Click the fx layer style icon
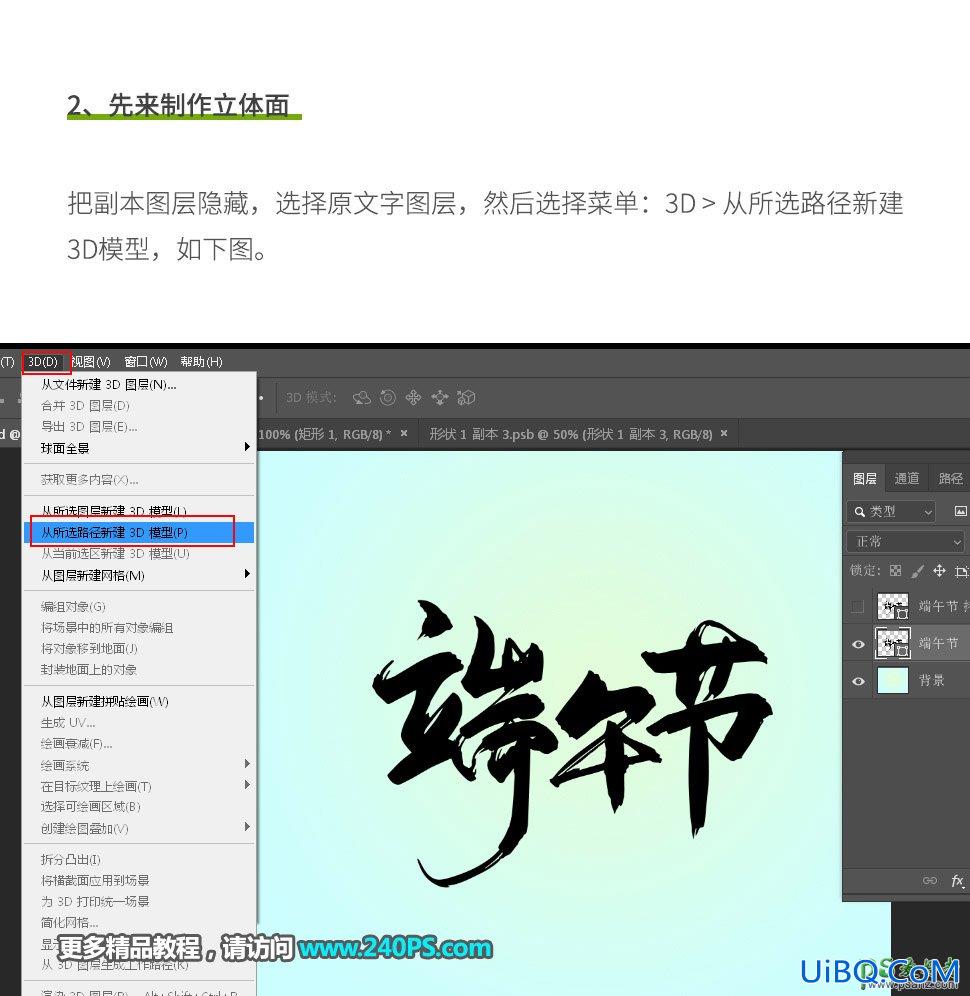The image size is (970, 996). 957,880
